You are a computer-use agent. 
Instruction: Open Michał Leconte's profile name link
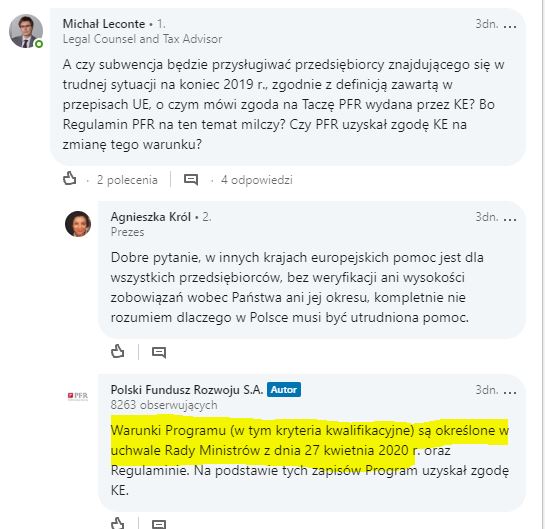[x=104, y=24]
